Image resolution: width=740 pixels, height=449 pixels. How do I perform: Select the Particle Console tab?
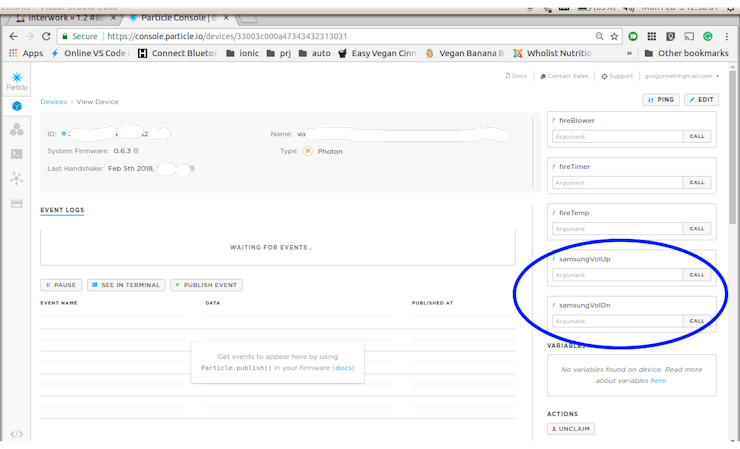point(177,18)
